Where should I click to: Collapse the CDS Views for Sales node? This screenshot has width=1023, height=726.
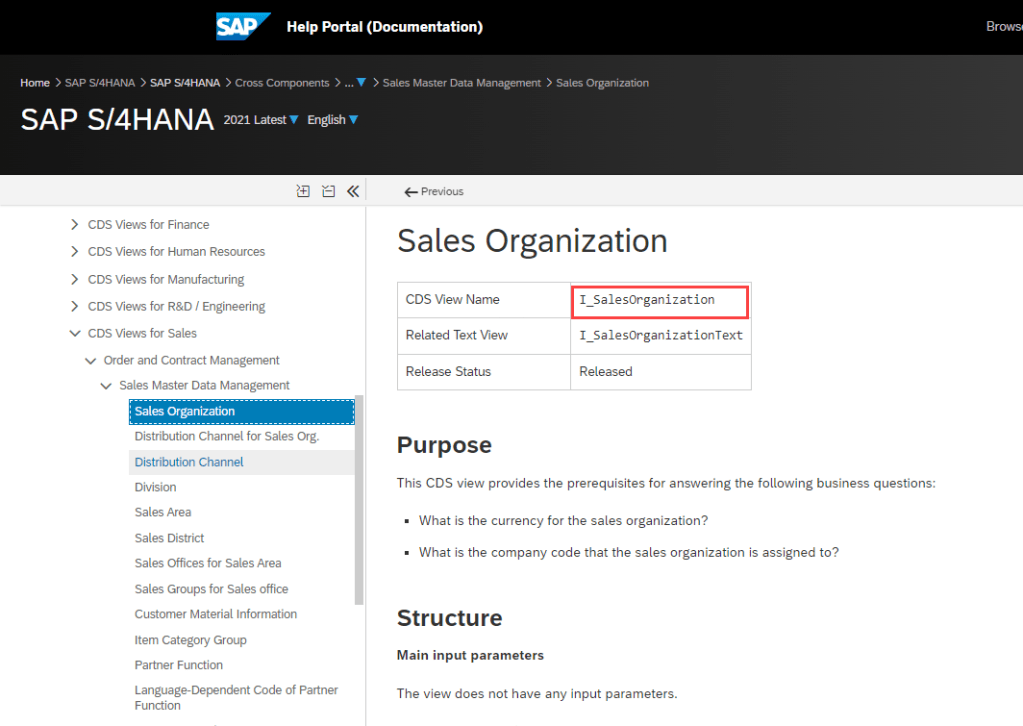[75, 333]
